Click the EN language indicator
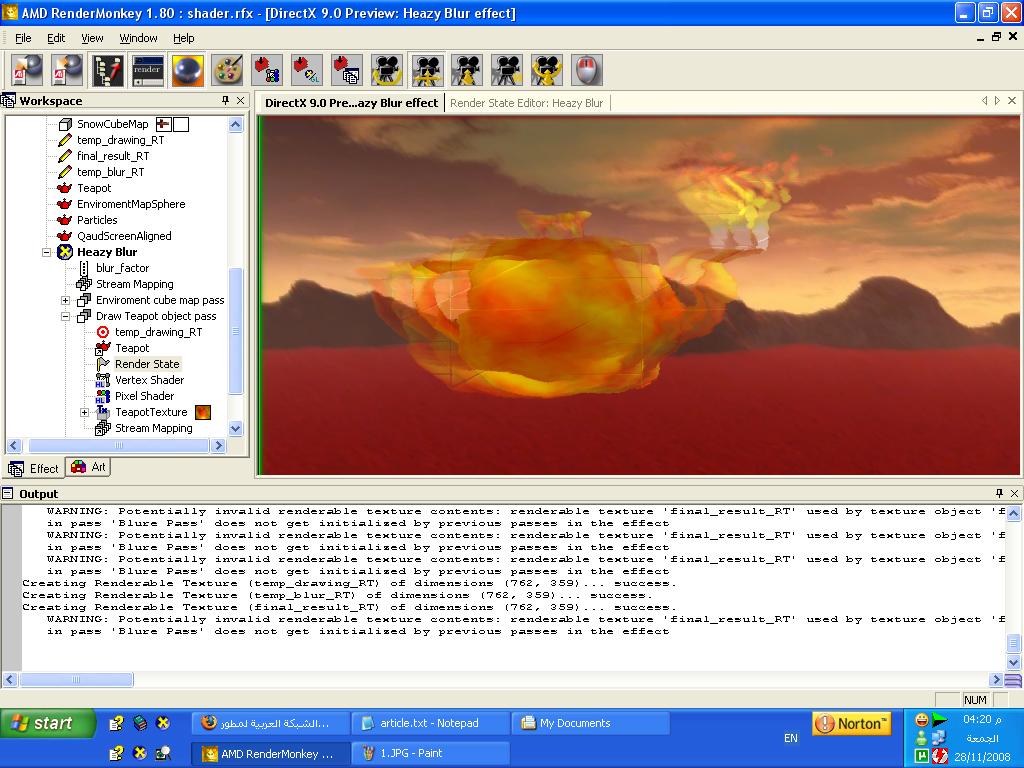The width and height of the screenshot is (1024, 768). (790, 738)
